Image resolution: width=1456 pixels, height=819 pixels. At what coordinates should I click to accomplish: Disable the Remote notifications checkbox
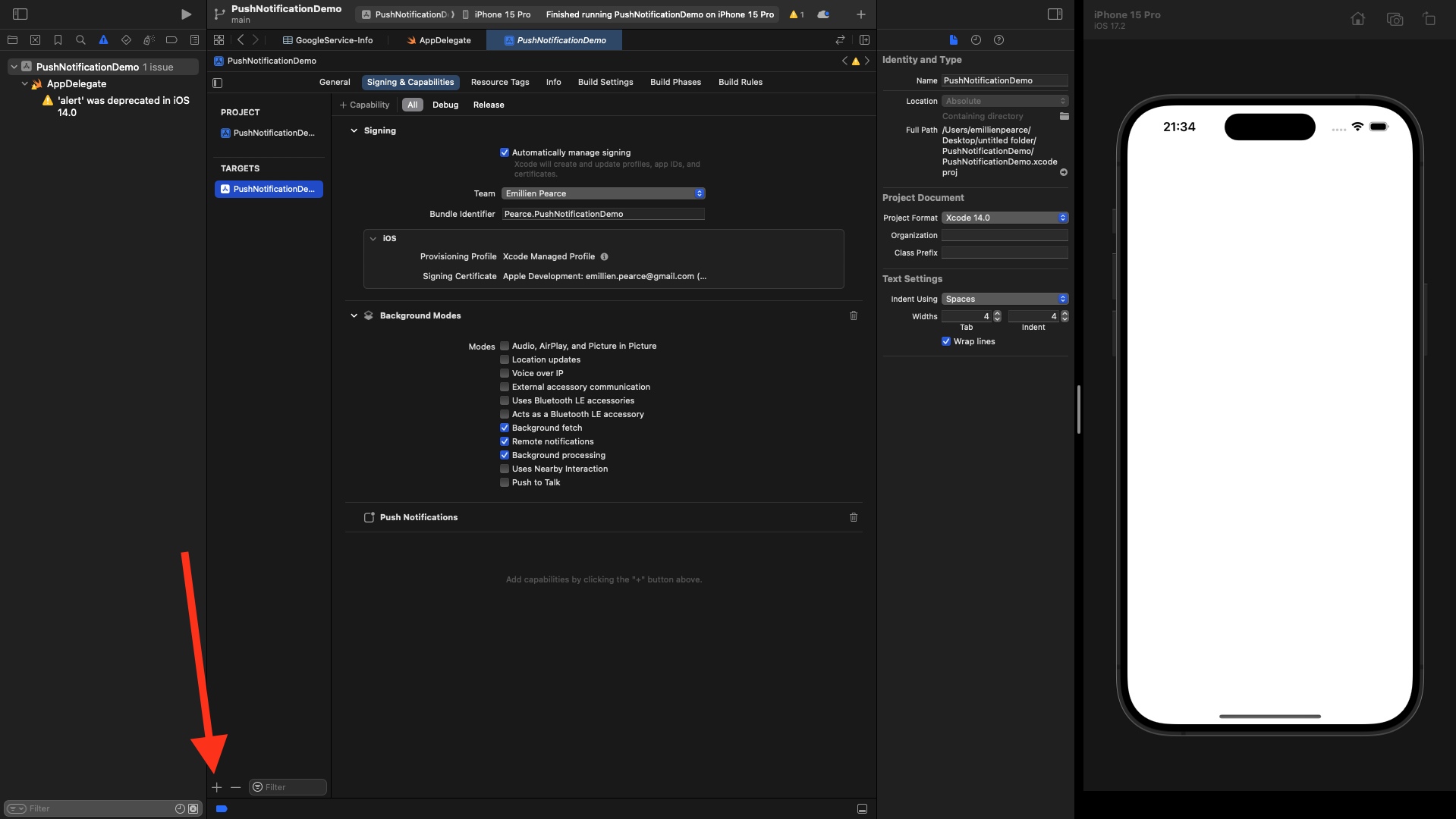[505, 441]
